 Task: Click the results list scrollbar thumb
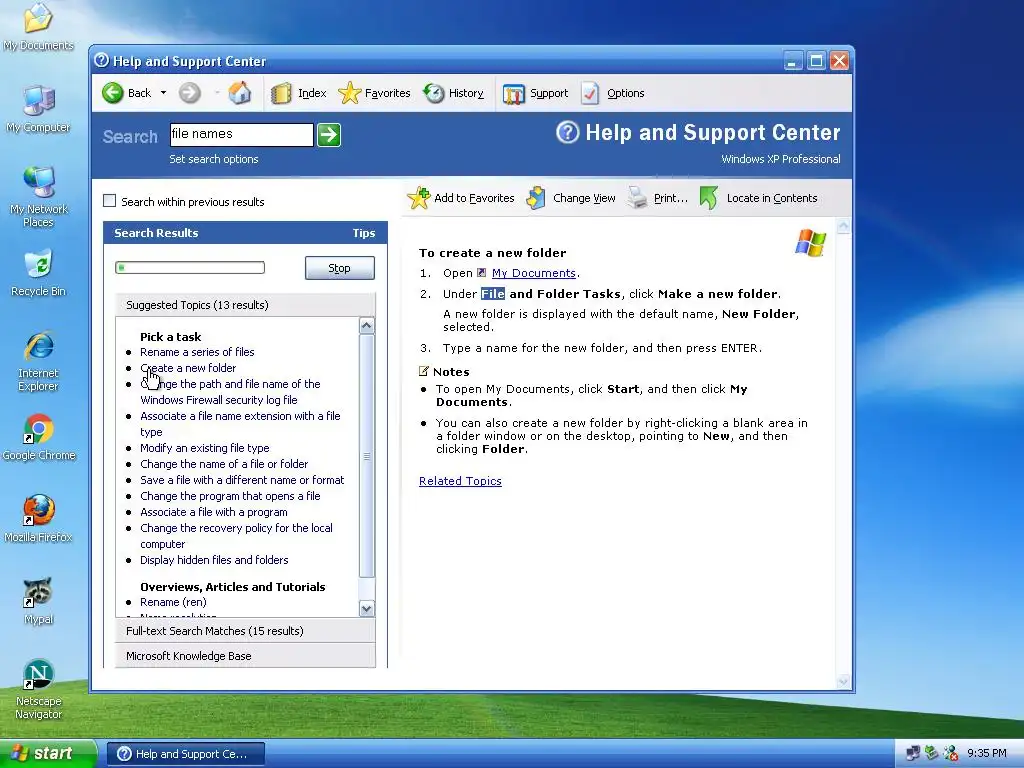click(367, 456)
